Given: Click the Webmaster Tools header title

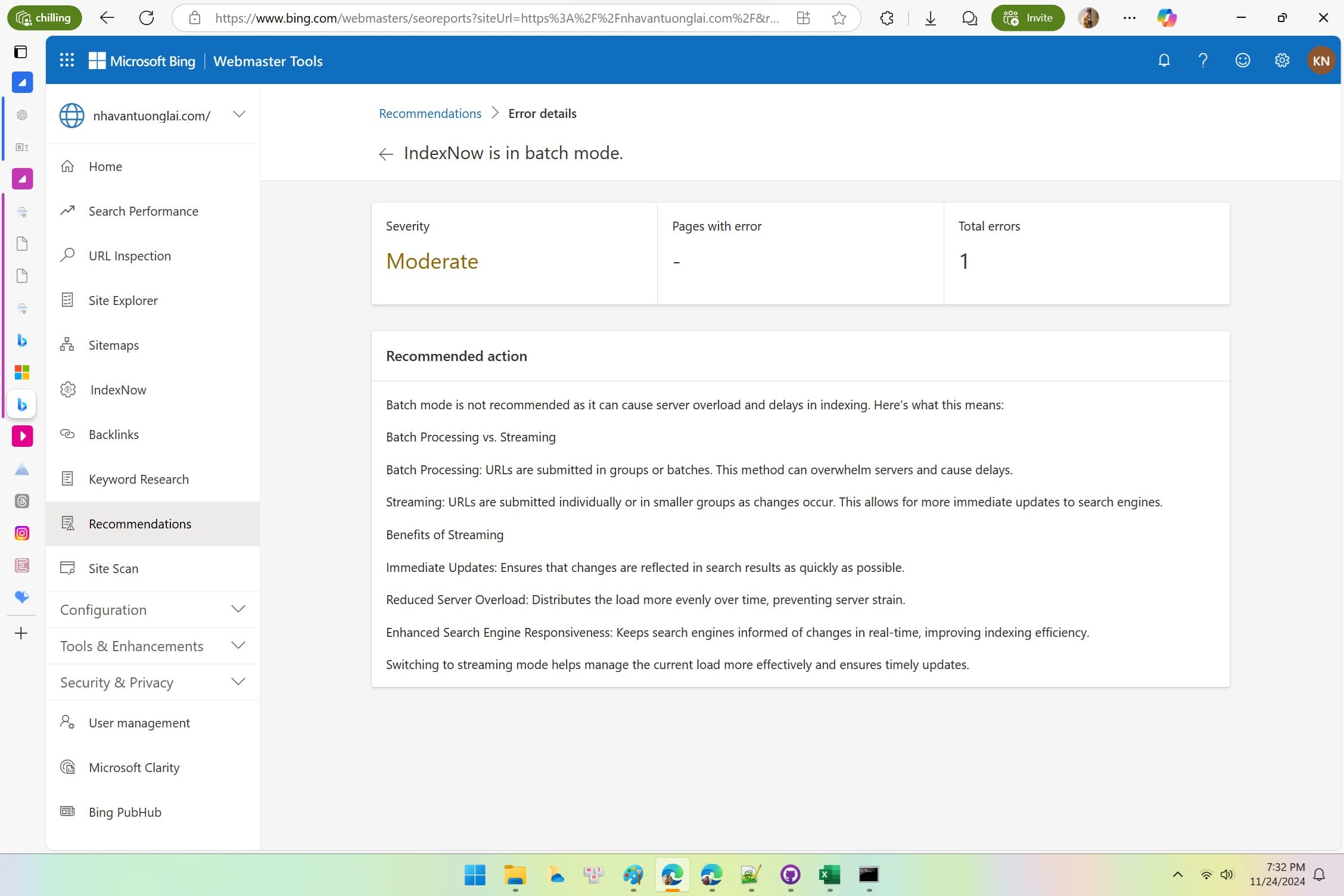Looking at the screenshot, I should pos(268,61).
